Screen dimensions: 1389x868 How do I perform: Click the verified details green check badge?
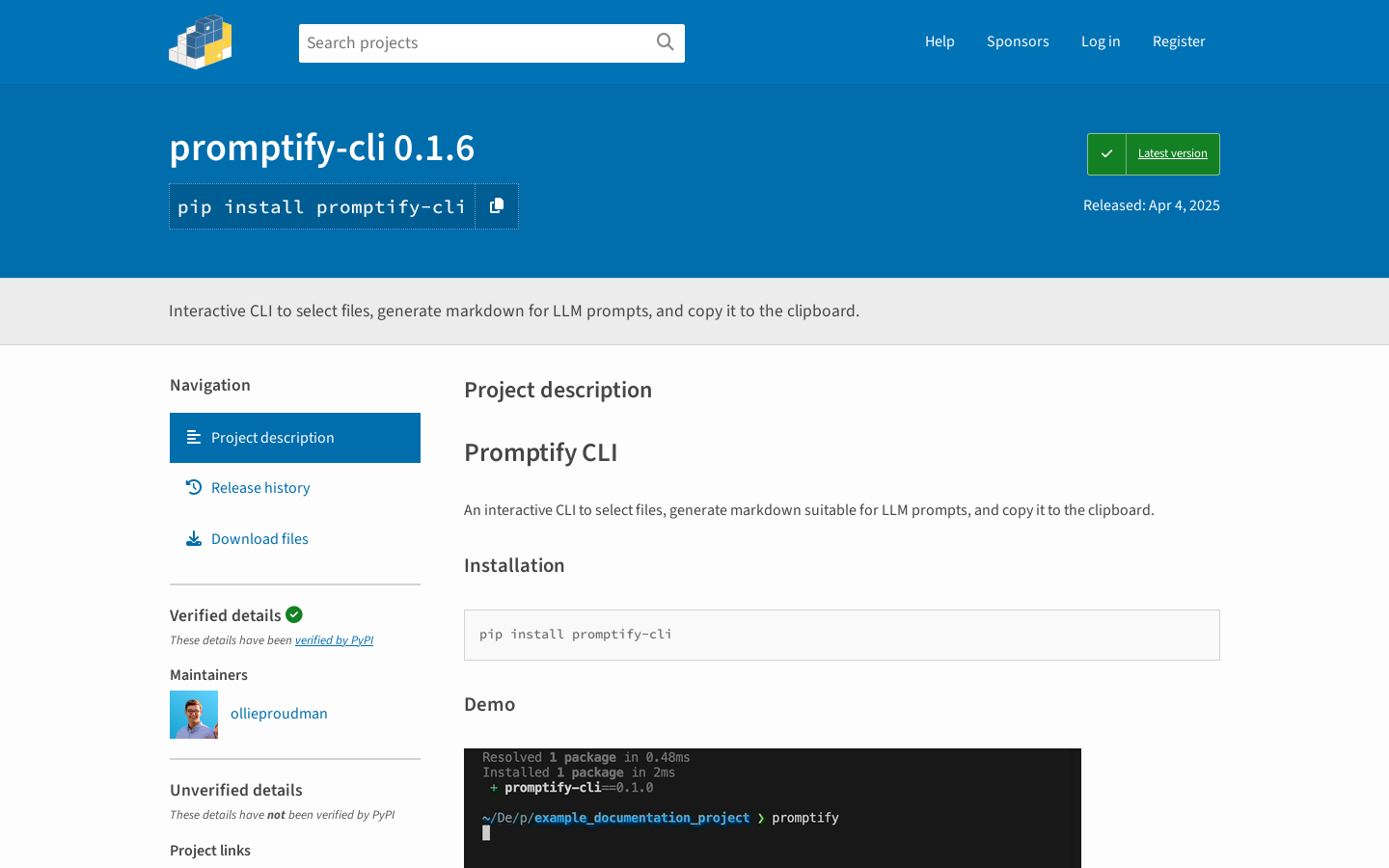[294, 614]
